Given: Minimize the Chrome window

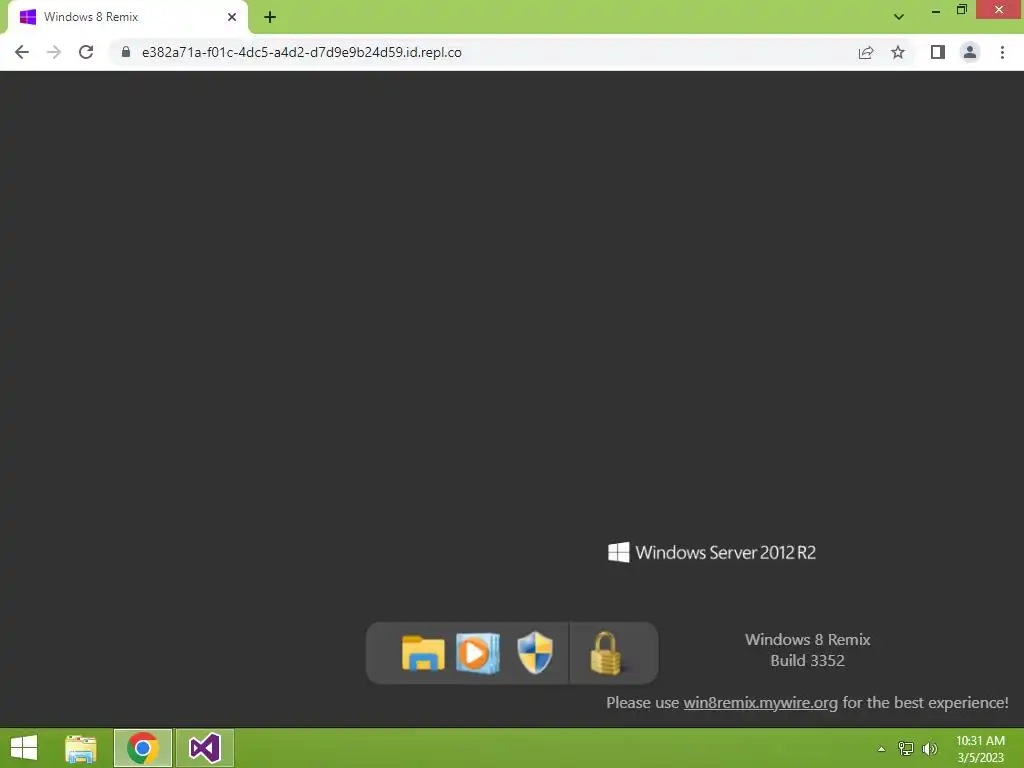Looking at the screenshot, I should (x=935, y=10).
